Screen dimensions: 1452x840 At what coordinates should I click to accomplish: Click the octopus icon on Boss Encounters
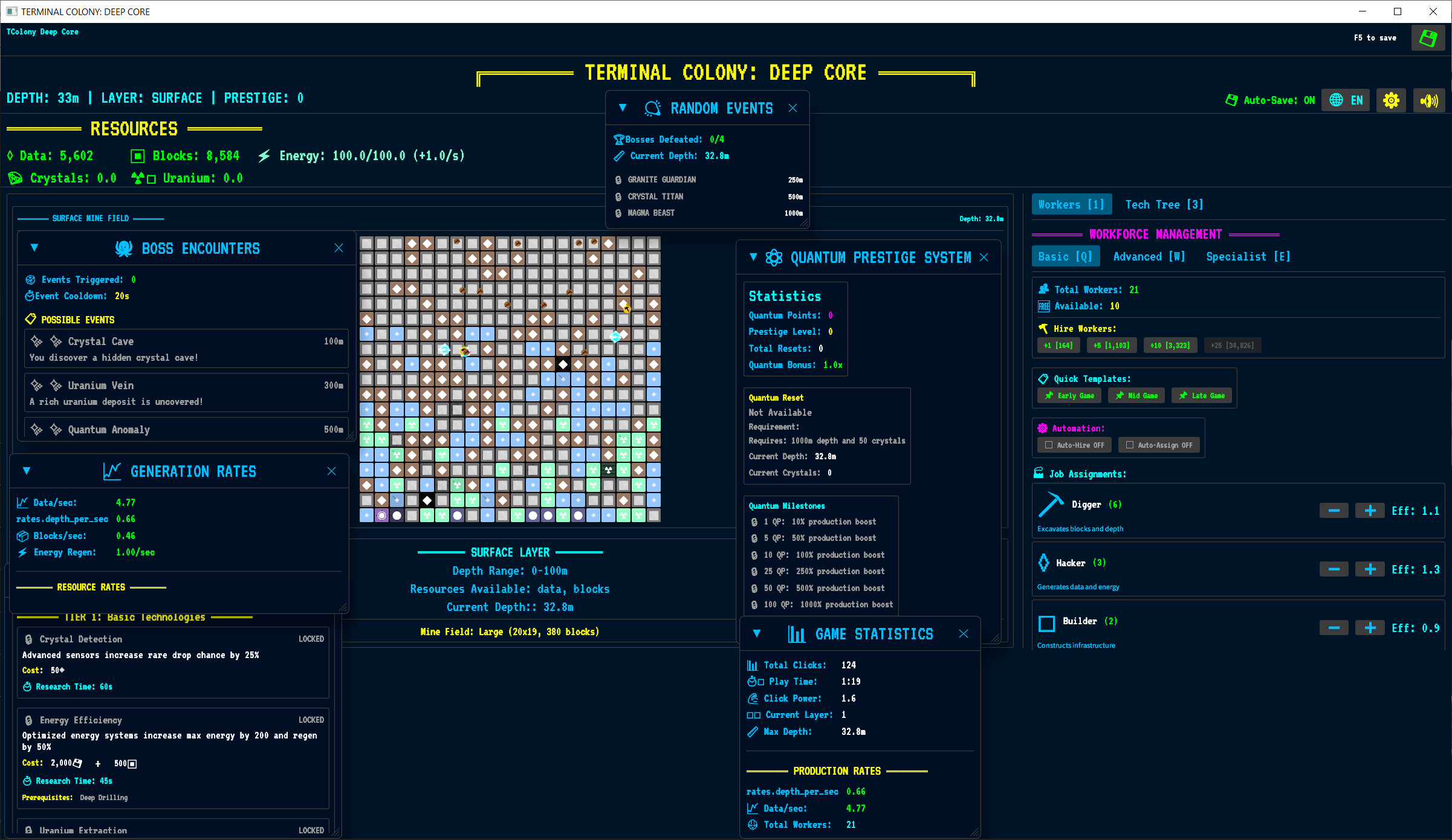(x=125, y=248)
